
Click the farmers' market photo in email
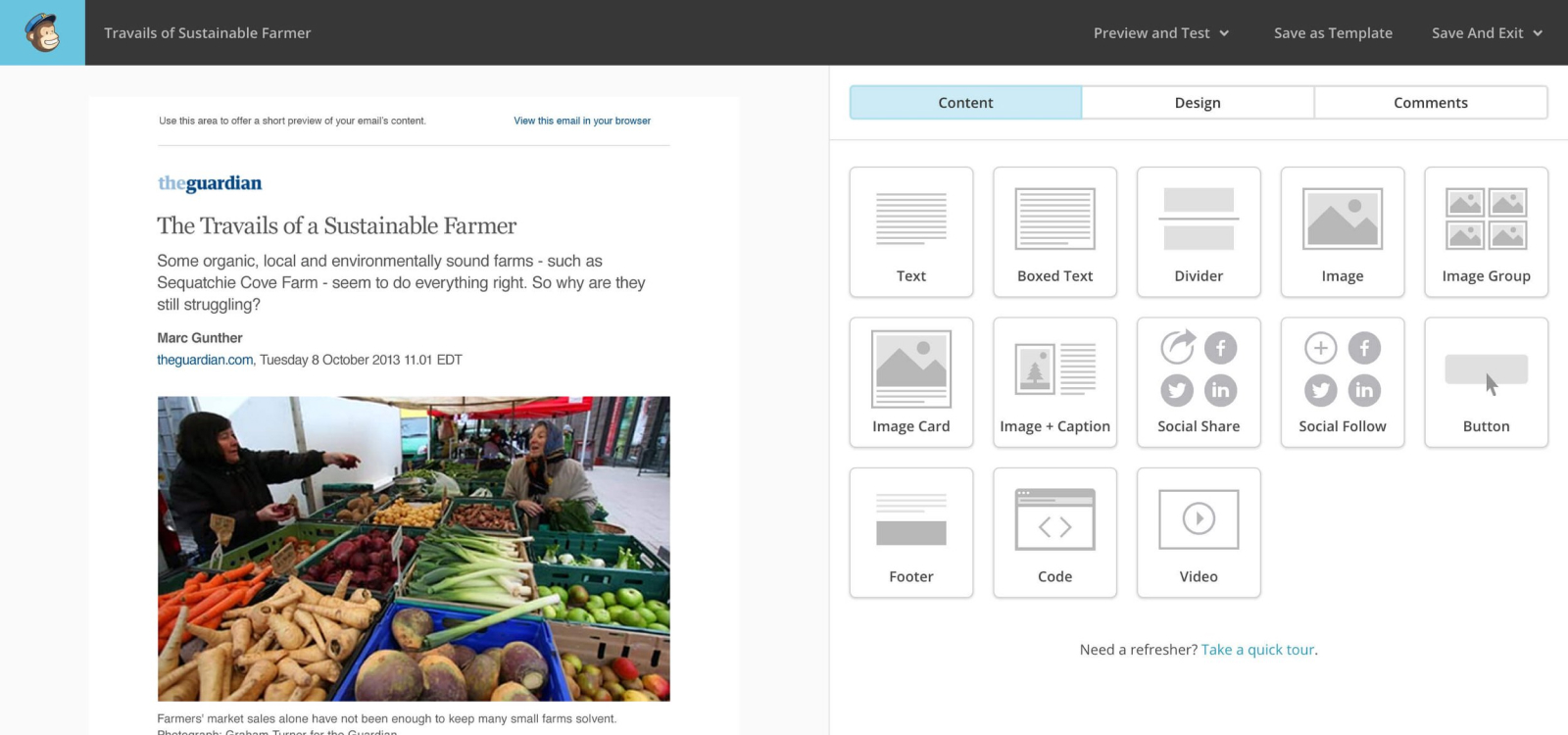(414, 548)
